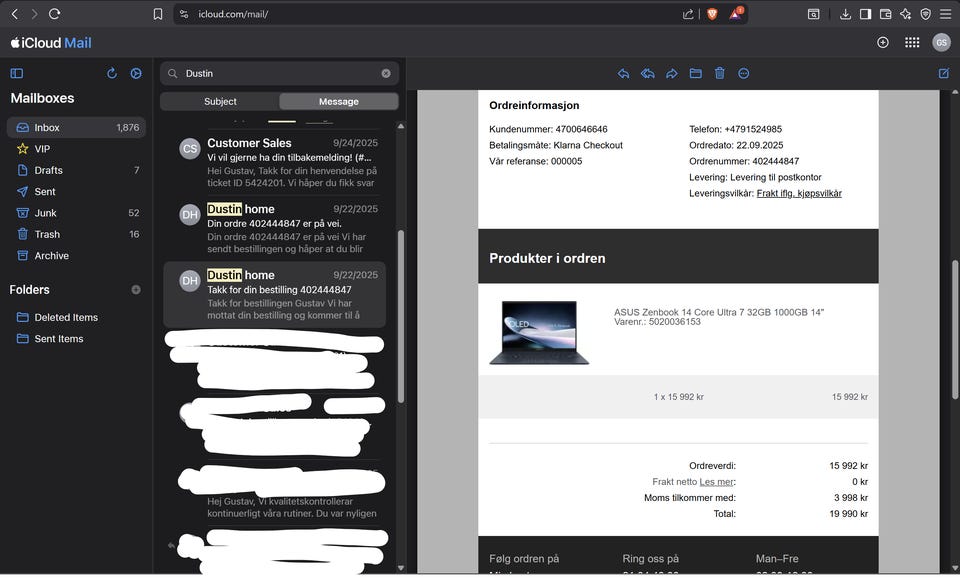This screenshot has width=960, height=579.
Task: Compose a new email message
Action: 944,73
